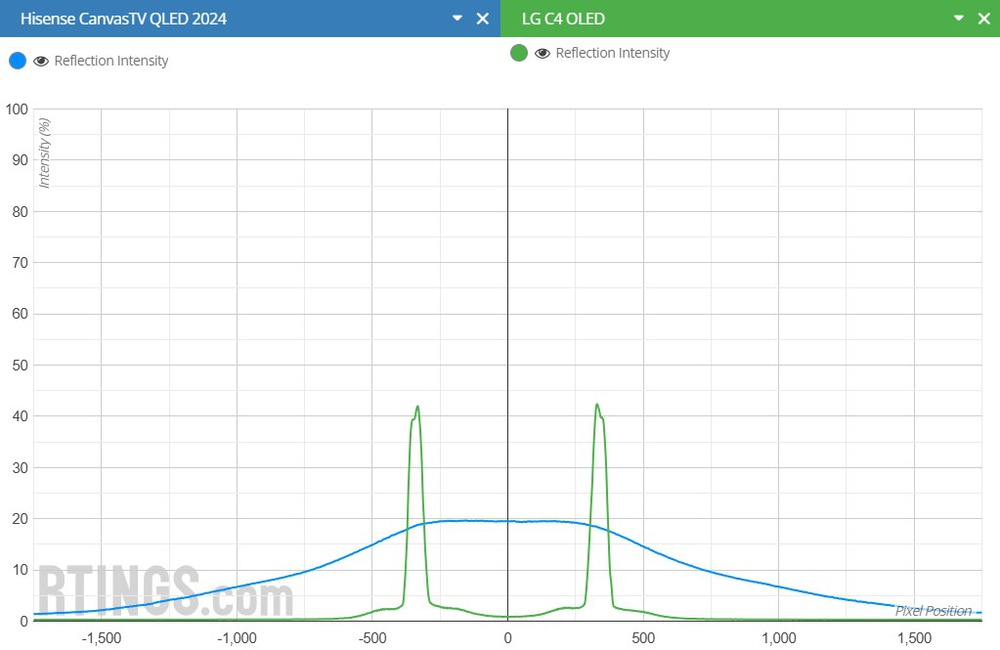Select the Hisense CanvasTV QLED 2024 header
This screenshot has height=650, width=1000.
[124, 19]
